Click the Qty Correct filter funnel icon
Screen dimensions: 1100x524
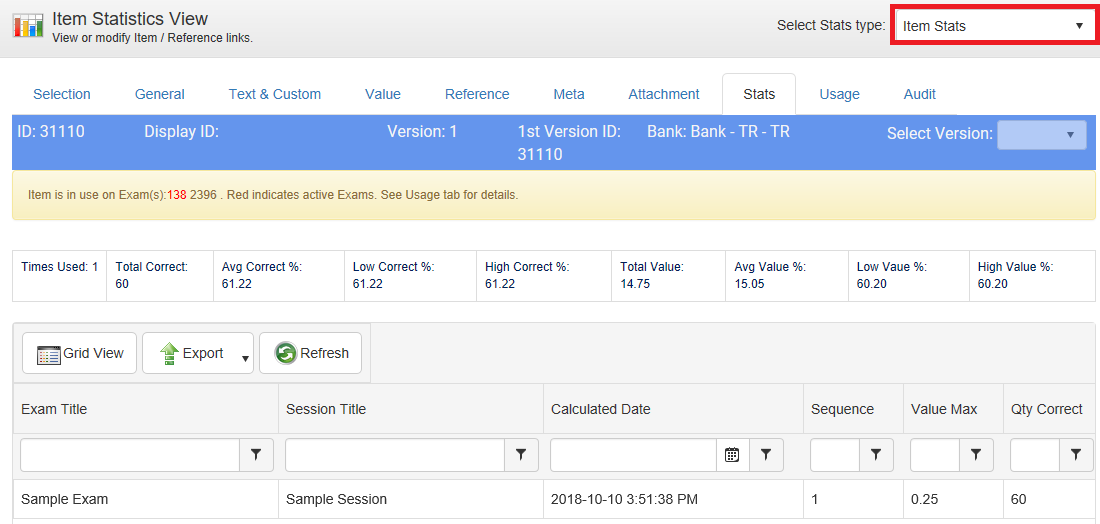tap(1076, 455)
